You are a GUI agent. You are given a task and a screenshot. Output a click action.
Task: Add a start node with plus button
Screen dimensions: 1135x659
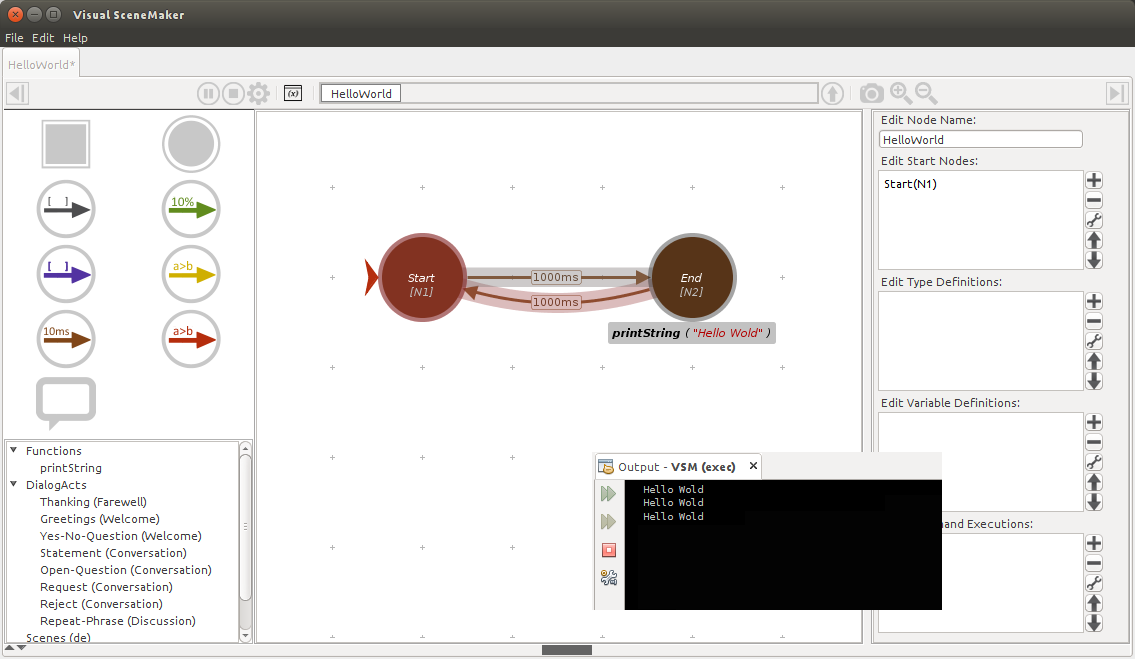(1094, 180)
